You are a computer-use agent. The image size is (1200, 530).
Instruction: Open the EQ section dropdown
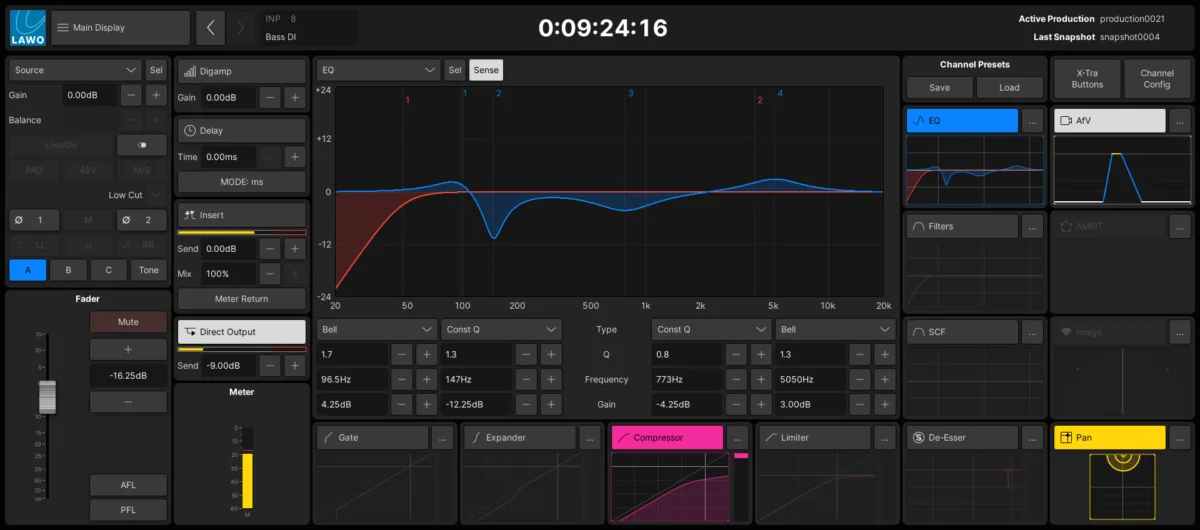[378, 70]
